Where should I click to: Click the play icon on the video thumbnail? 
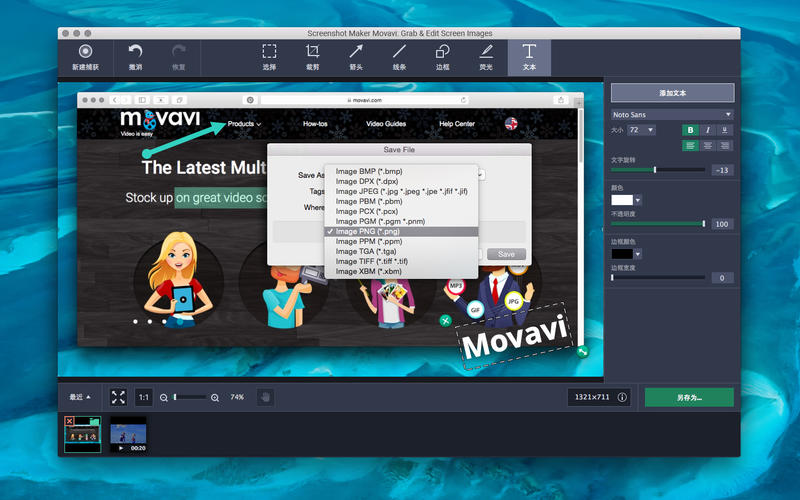(121, 448)
